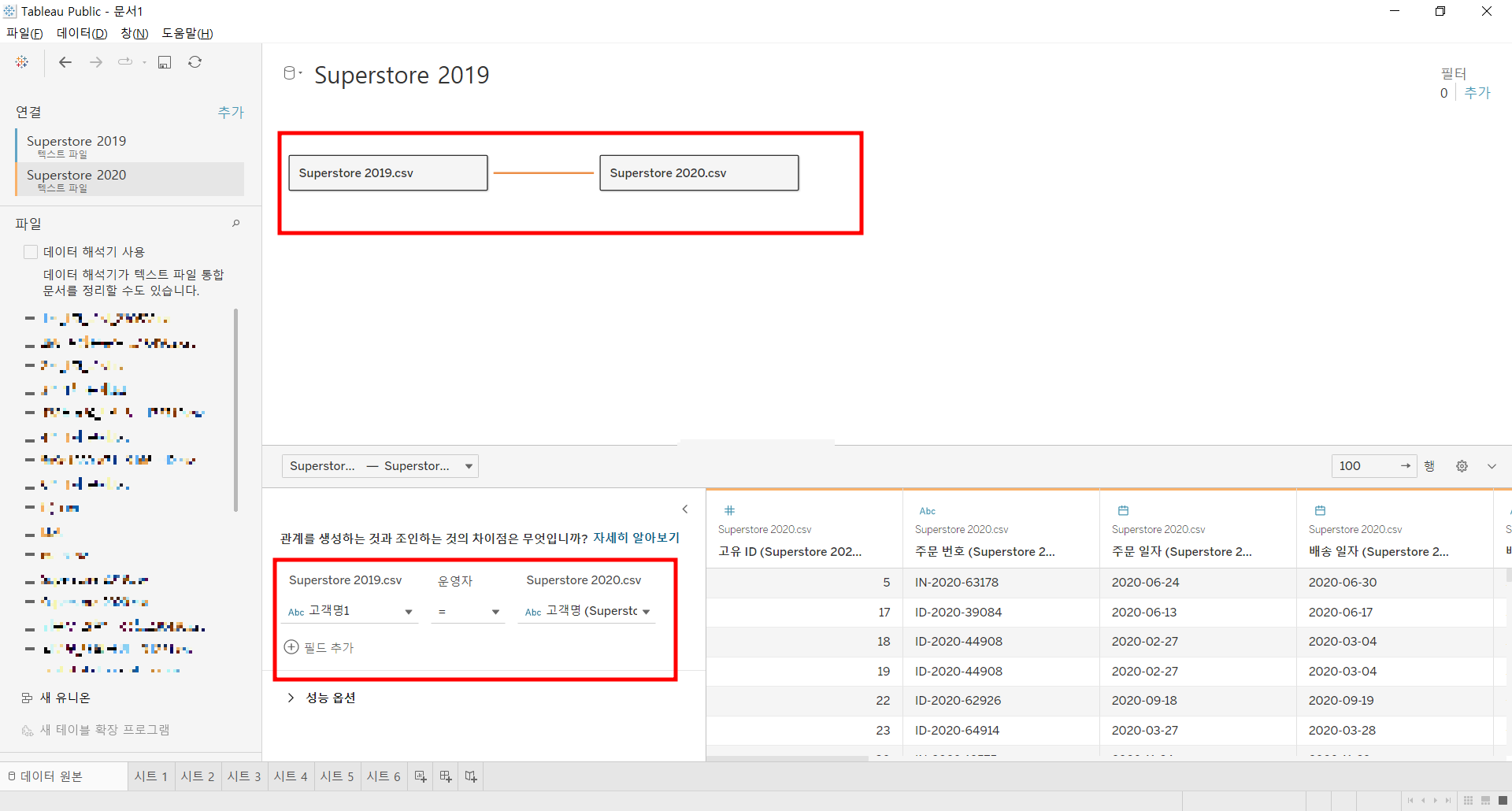Click the file list vertical scrollbar
1512x811 pixels.
[x=235, y=409]
